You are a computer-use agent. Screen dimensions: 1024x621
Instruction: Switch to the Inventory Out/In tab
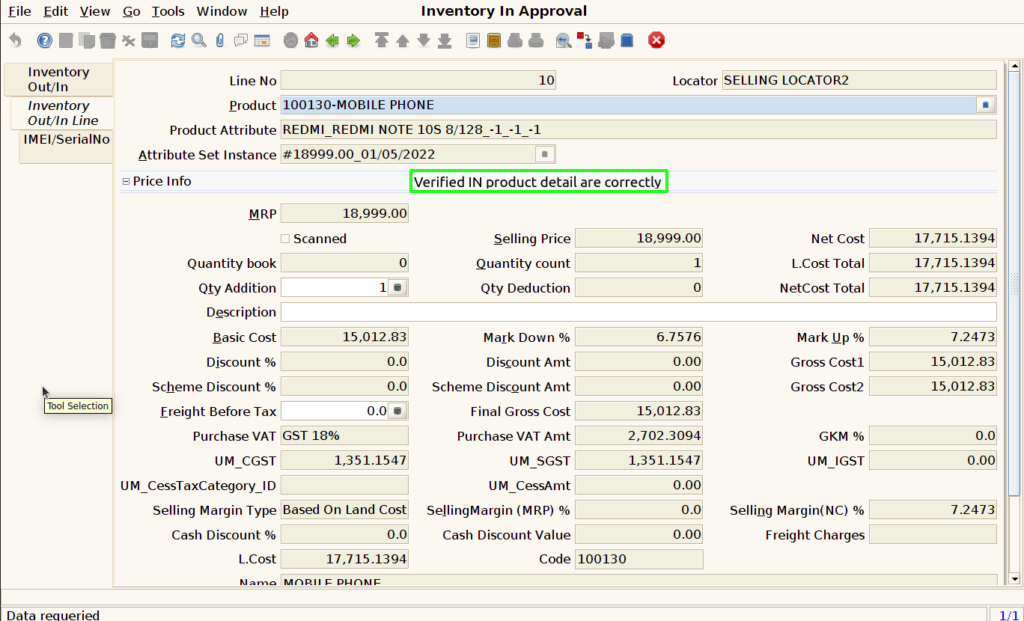[x=59, y=79]
